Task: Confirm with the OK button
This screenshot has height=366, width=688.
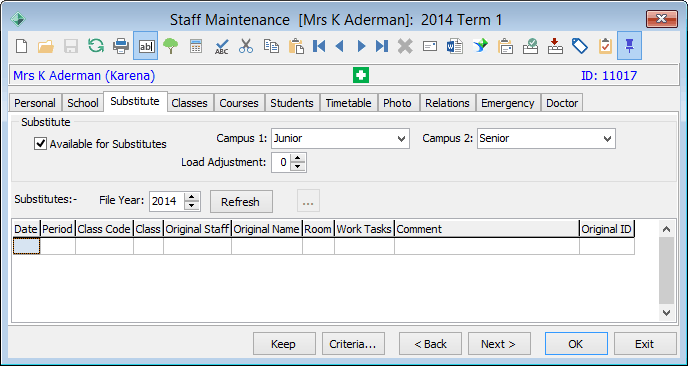Action: tap(576, 344)
